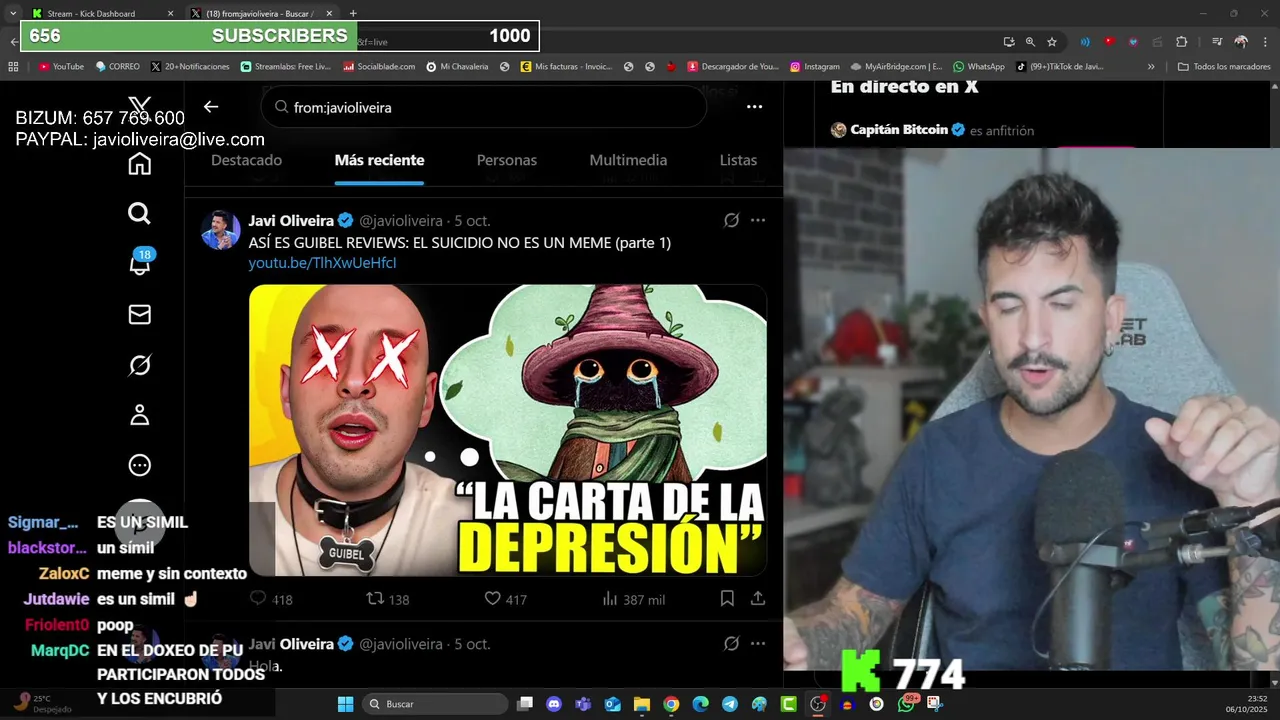Open Explore search icon in X sidebar

pyautogui.click(x=140, y=213)
